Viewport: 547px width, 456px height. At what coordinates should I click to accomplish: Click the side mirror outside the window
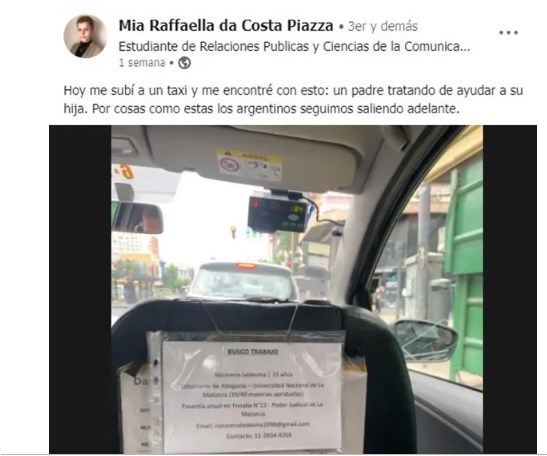[x=424, y=340]
